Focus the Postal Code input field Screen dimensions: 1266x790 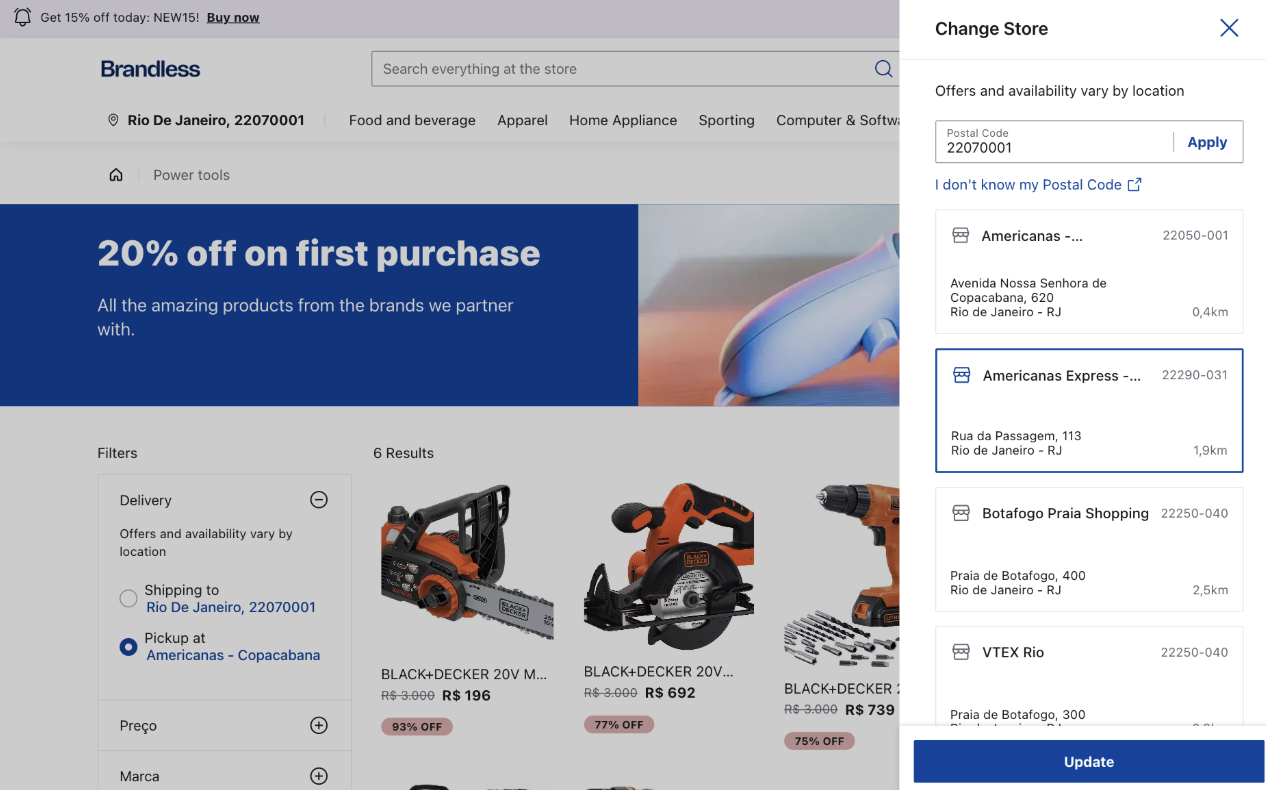point(1055,142)
